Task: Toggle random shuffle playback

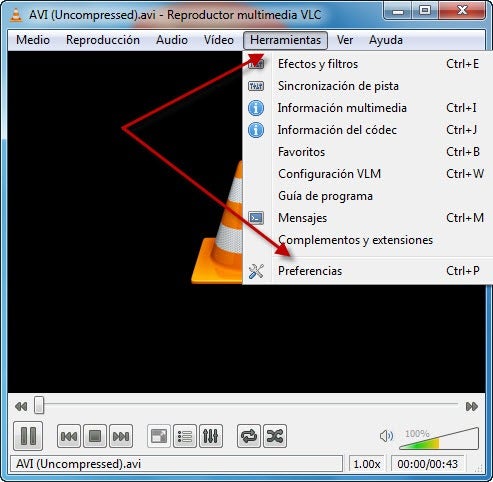Action: [x=275, y=436]
